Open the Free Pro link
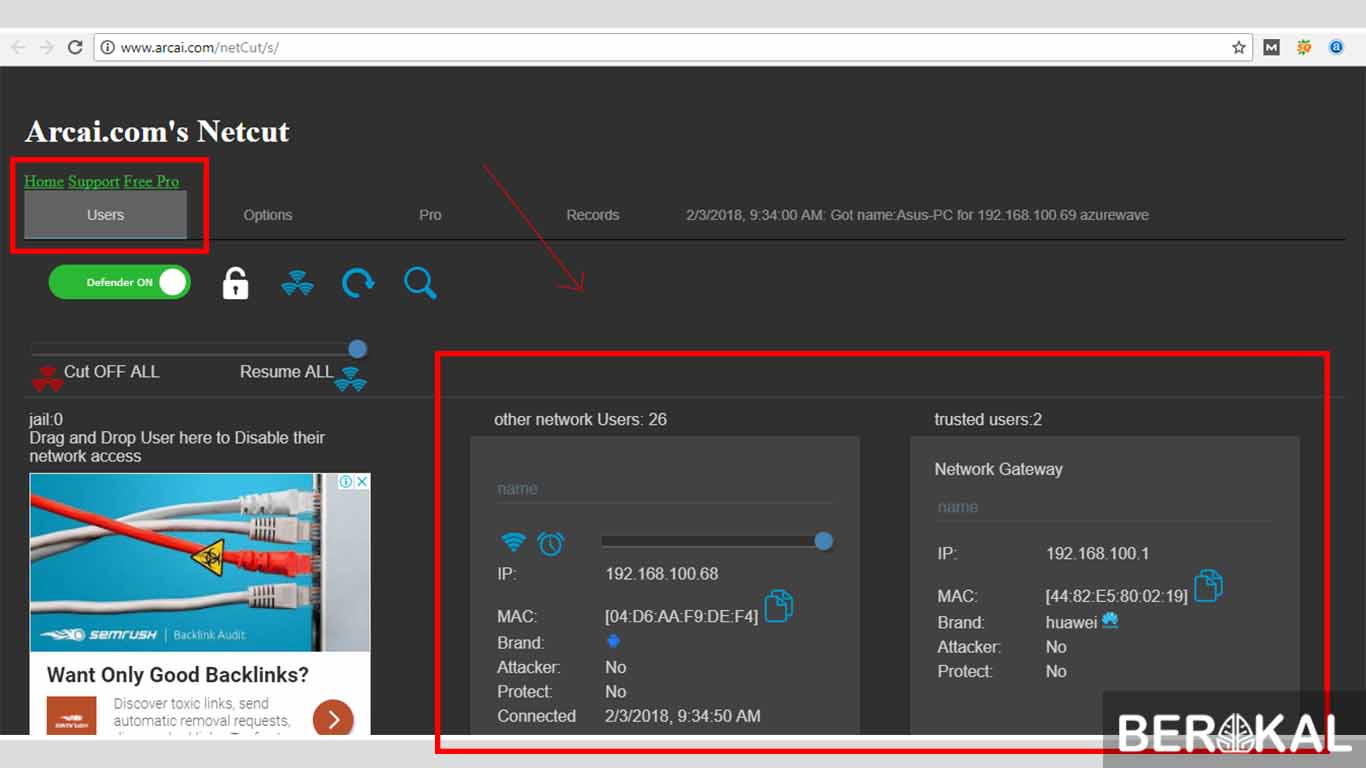 pyautogui.click(x=151, y=181)
